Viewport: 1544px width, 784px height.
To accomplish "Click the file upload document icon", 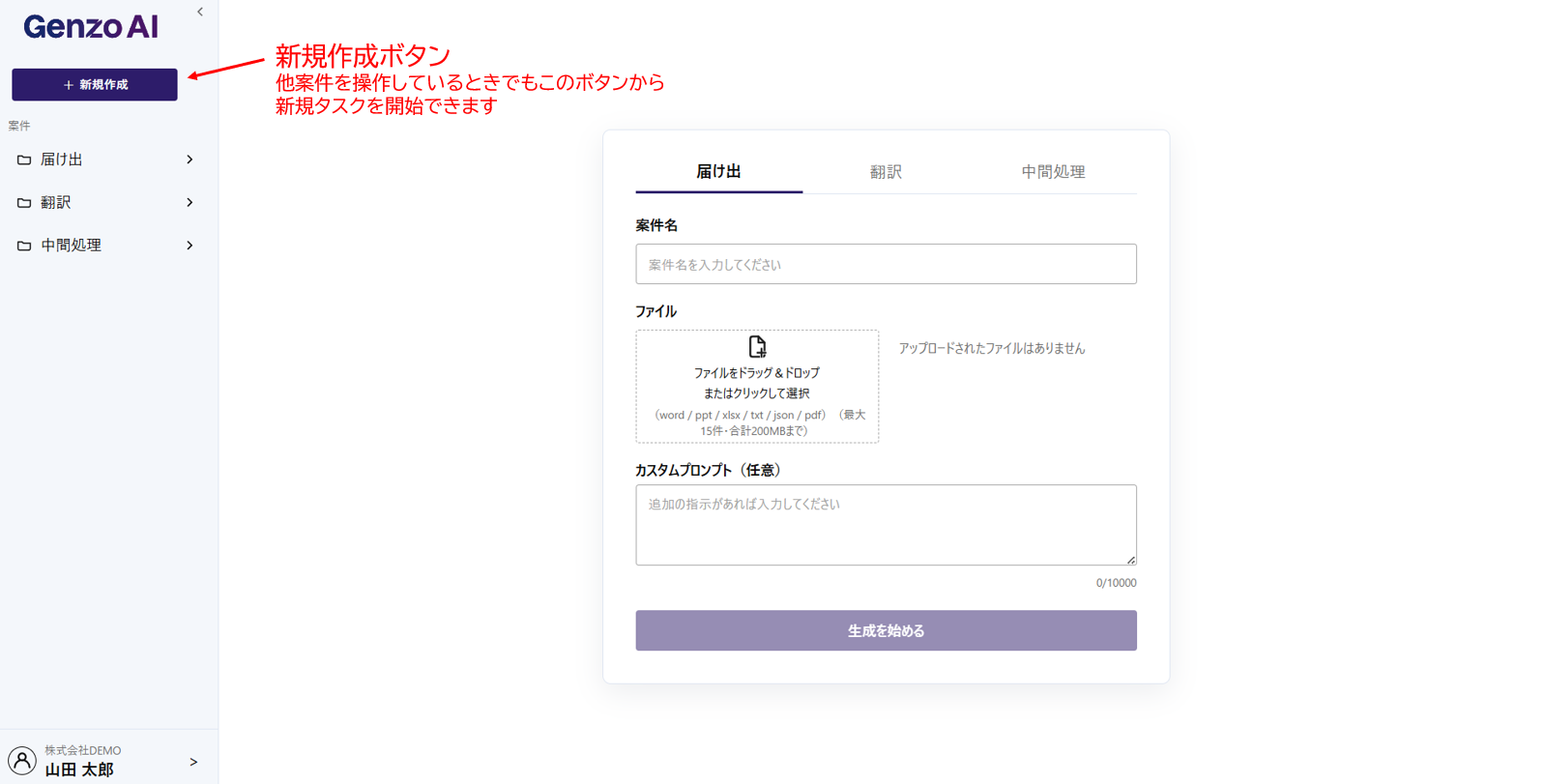I will 757,347.
